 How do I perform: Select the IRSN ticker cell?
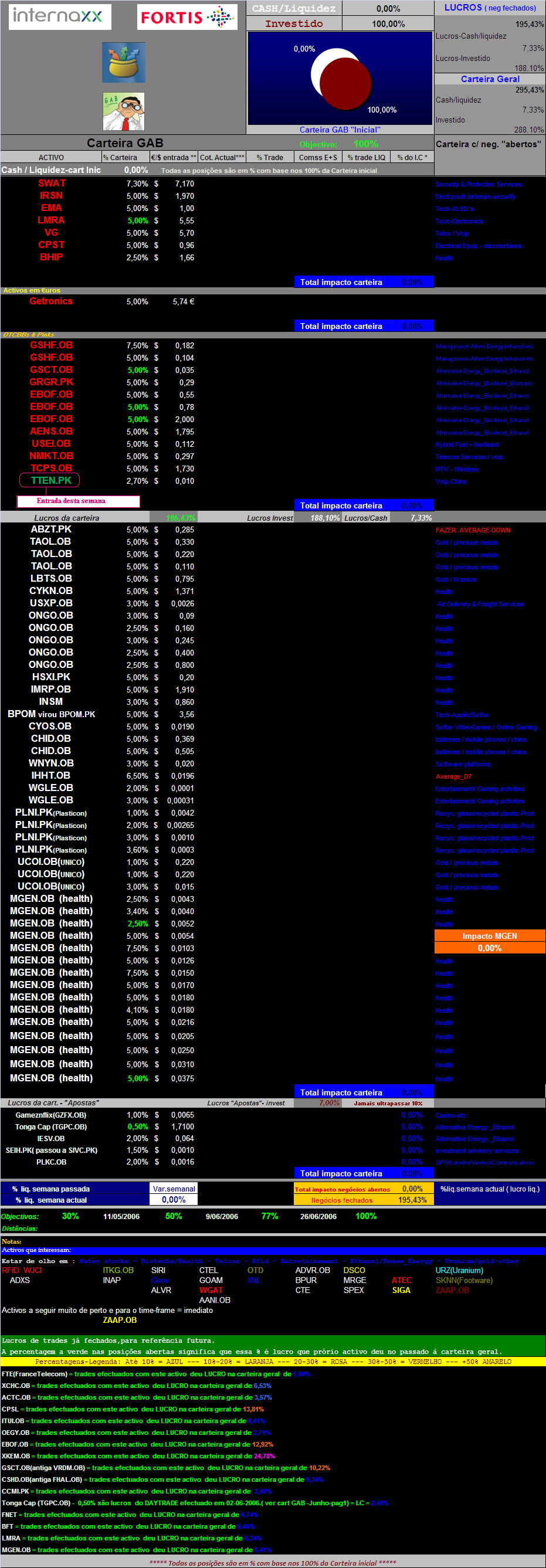point(51,195)
